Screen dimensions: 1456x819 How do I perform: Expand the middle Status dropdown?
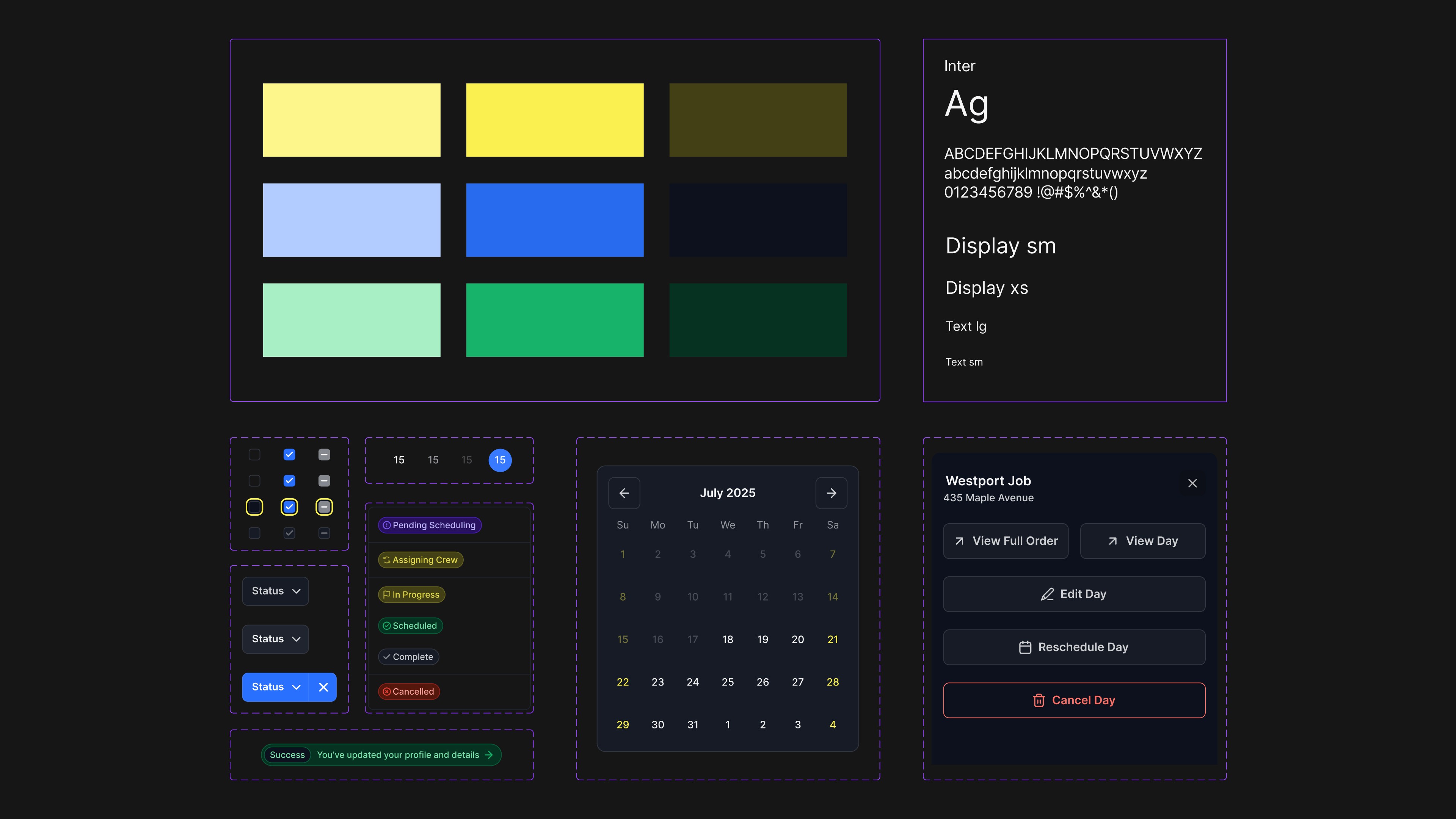[x=275, y=639]
